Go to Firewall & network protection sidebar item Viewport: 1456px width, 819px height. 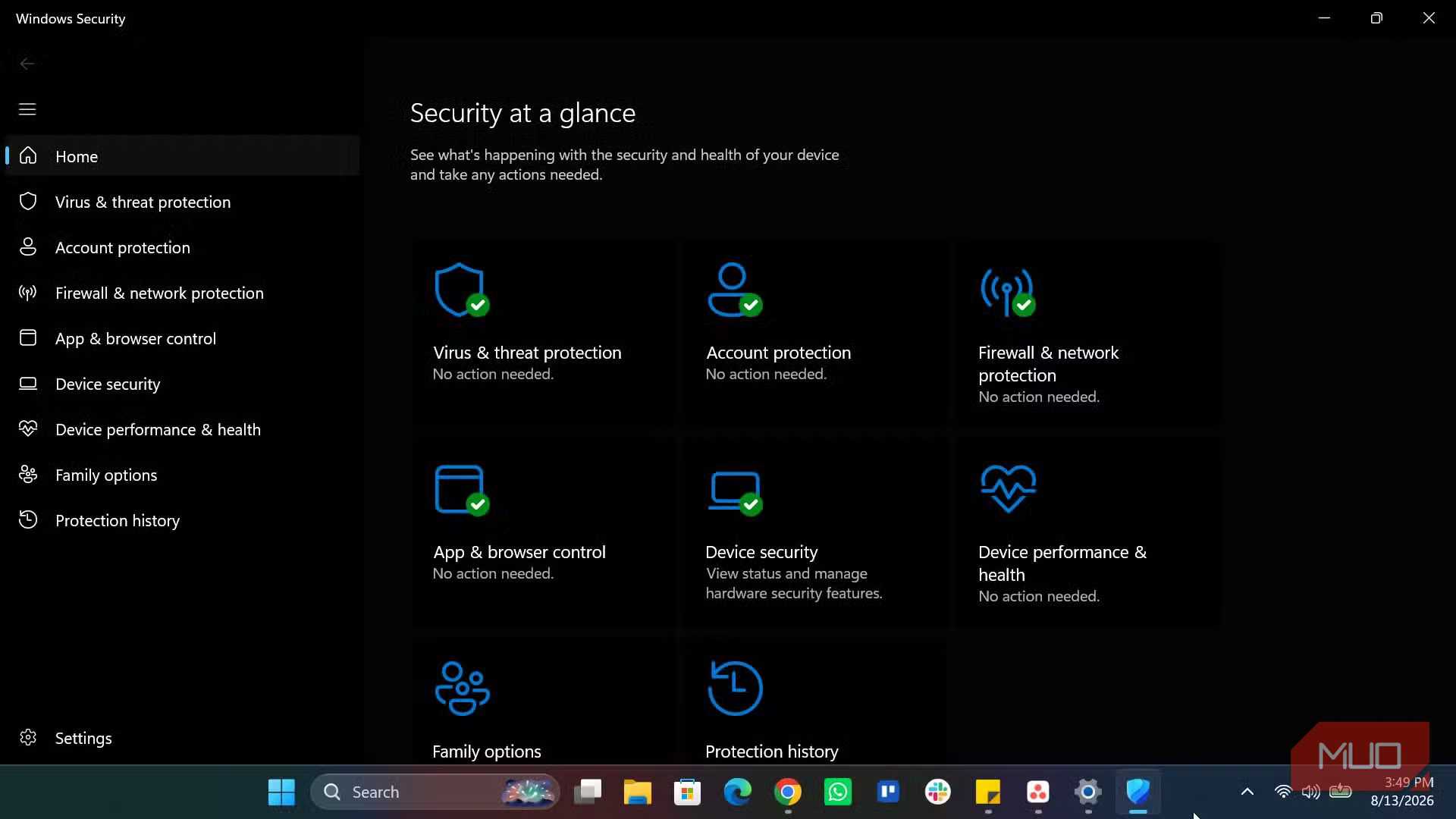[x=182, y=293]
